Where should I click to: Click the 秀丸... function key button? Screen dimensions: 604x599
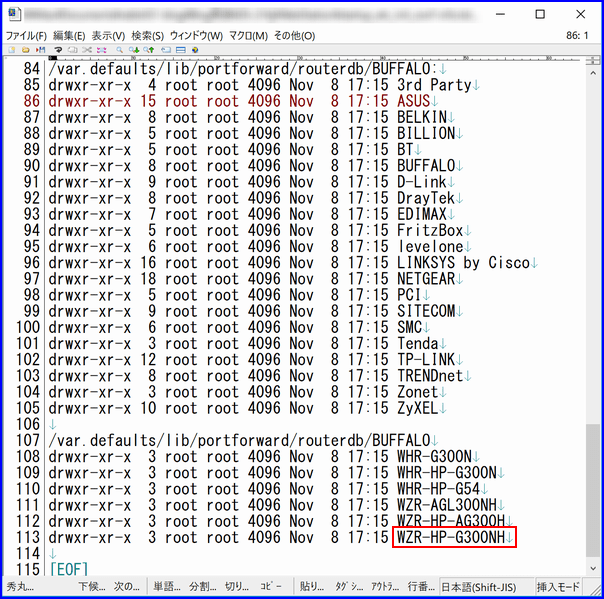coord(20,587)
